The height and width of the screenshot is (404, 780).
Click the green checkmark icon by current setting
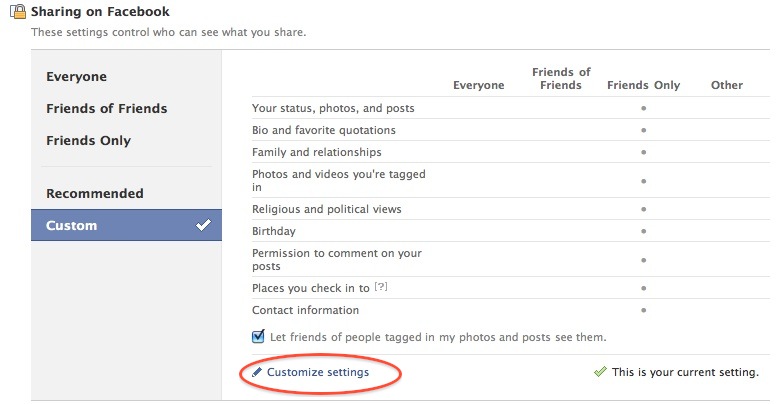(600, 372)
